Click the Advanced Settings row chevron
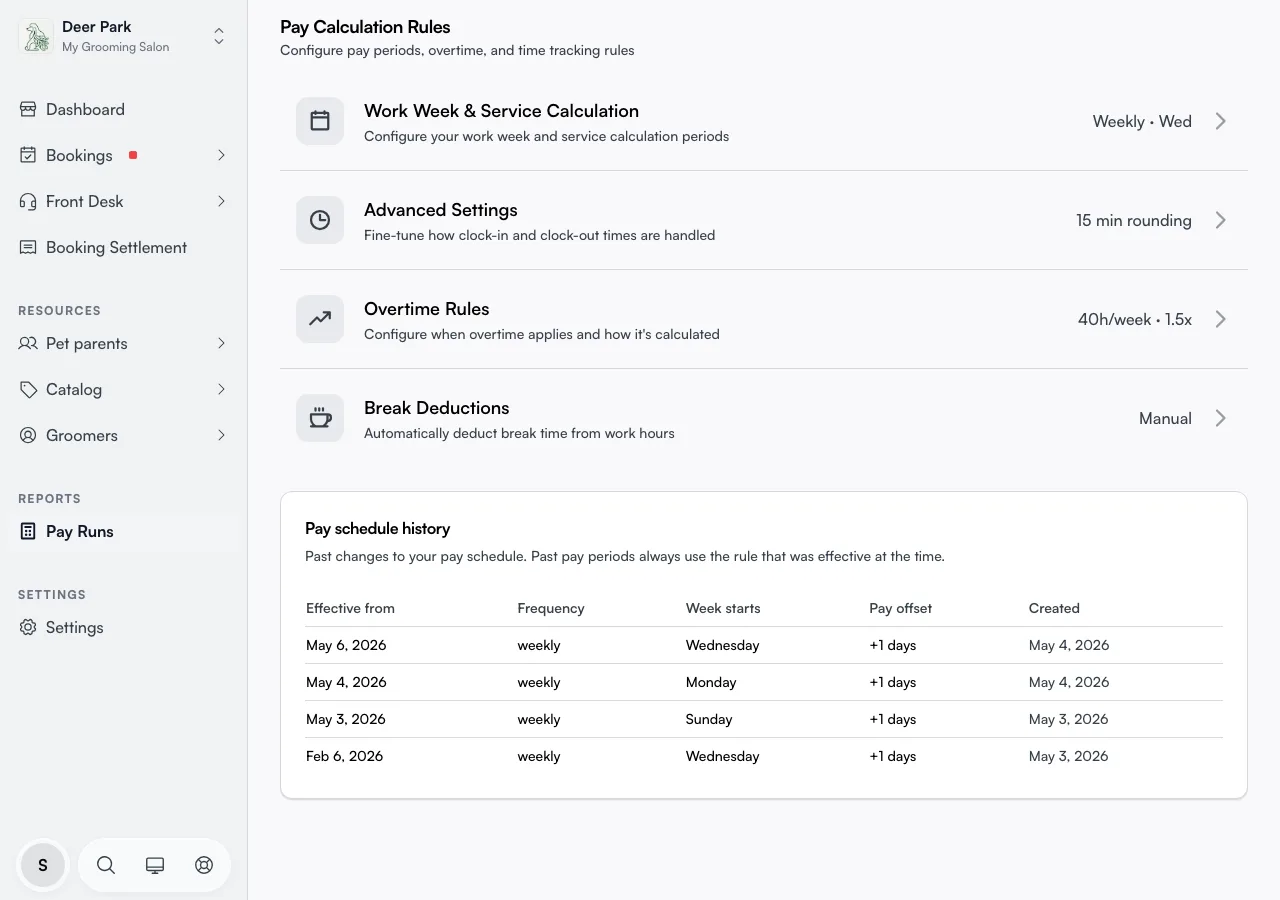 coord(1220,220)
